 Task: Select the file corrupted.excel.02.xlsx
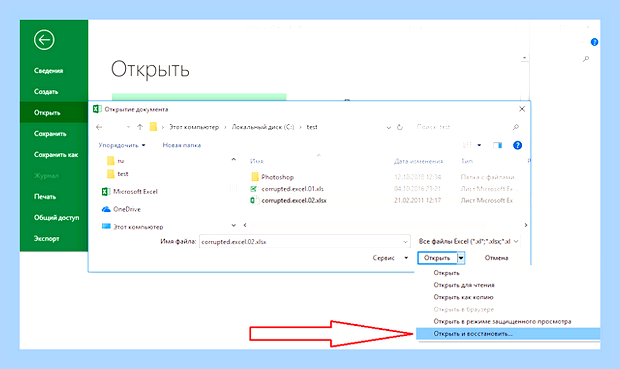point(294,201)
